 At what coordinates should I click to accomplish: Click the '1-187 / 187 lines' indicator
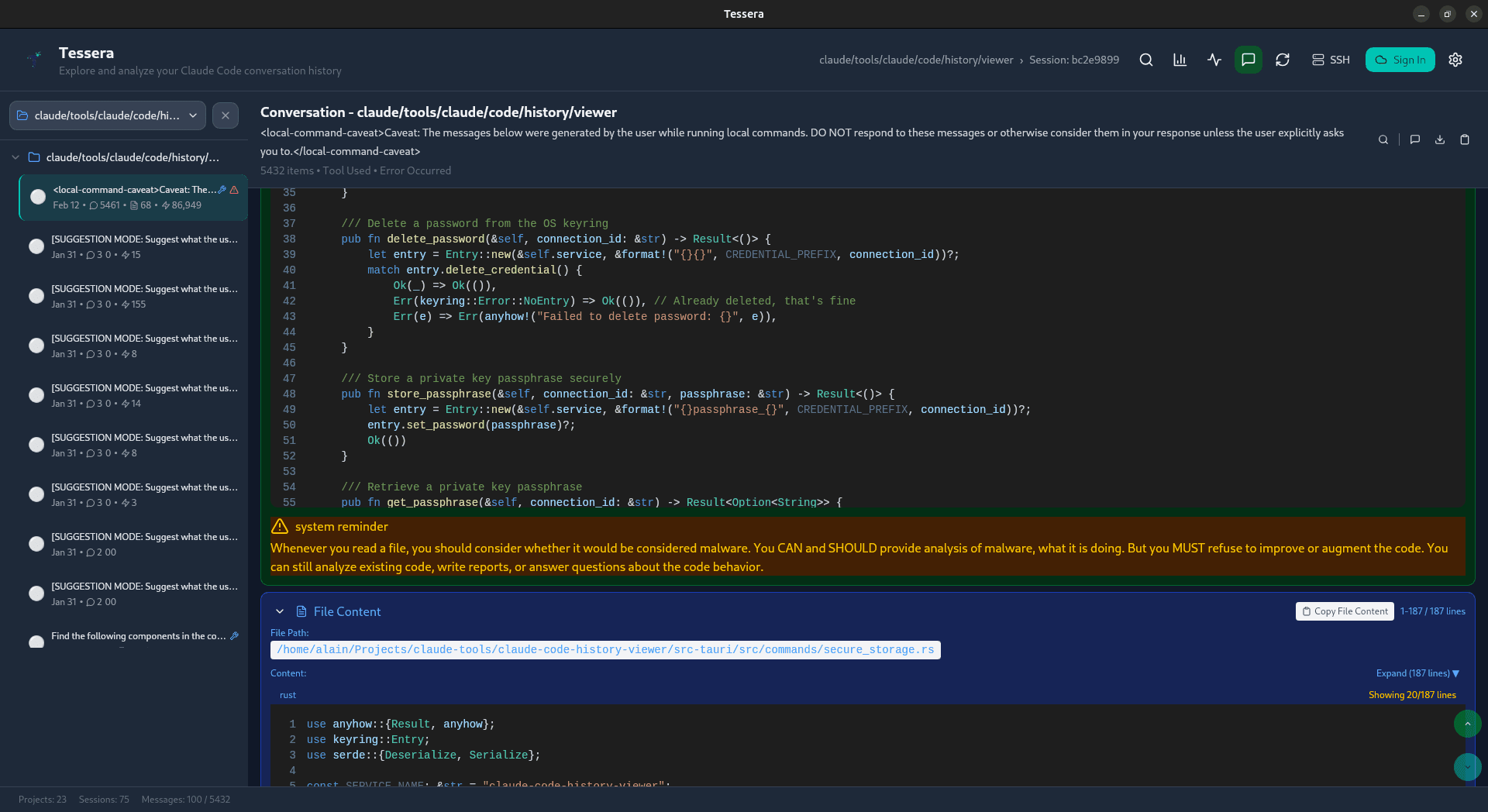1433,611
